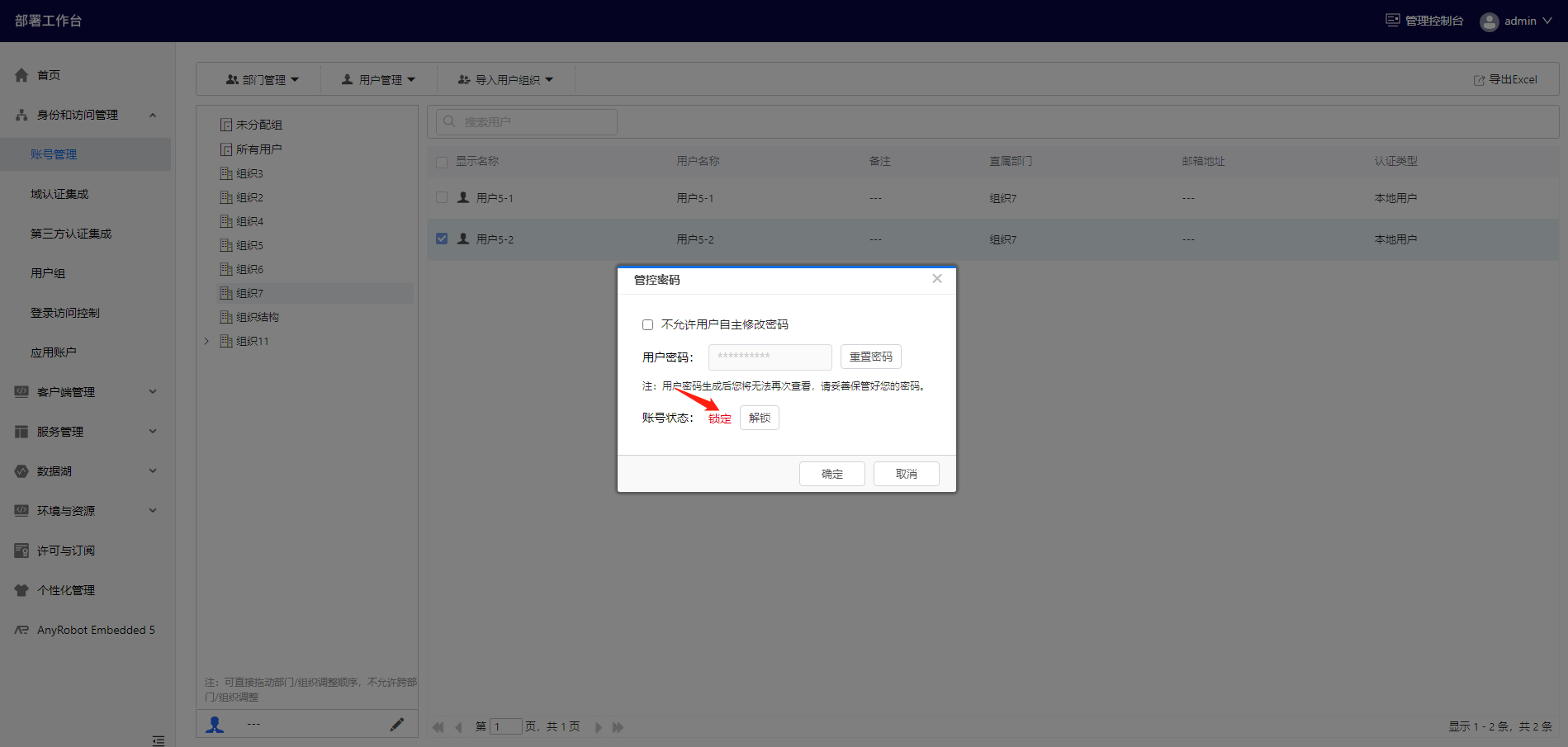Click the pencil edit icon below the tree
The width and height of the screenshot is (1568, 747).
tap(397, 724)
